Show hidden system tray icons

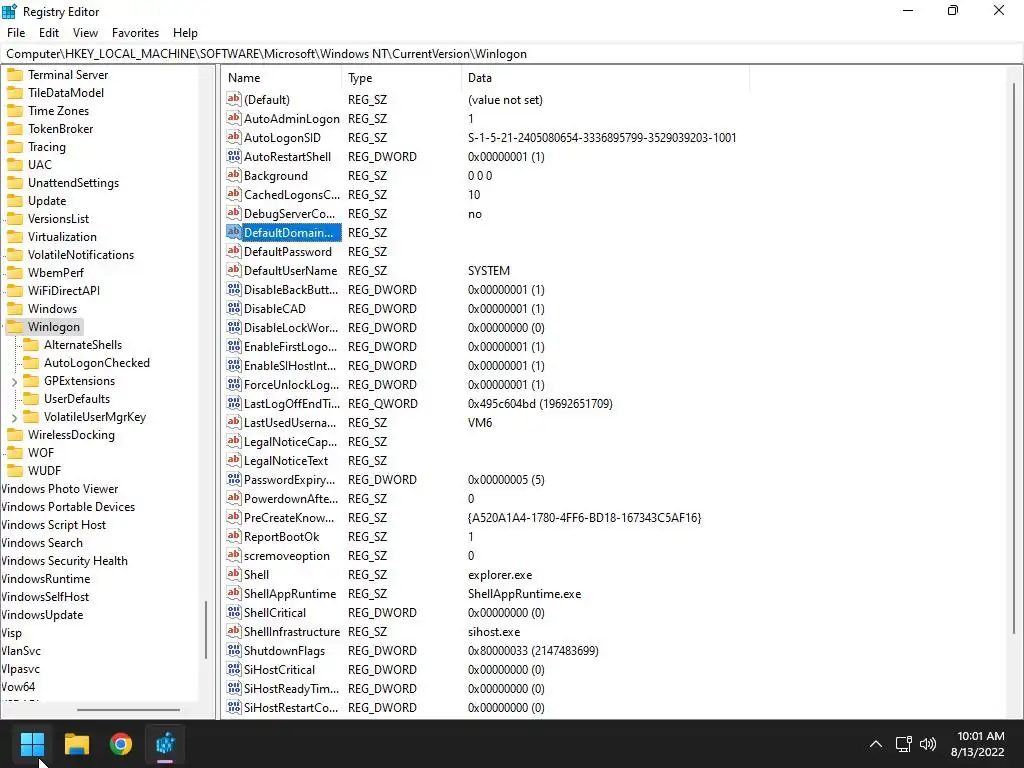(876, 744)
